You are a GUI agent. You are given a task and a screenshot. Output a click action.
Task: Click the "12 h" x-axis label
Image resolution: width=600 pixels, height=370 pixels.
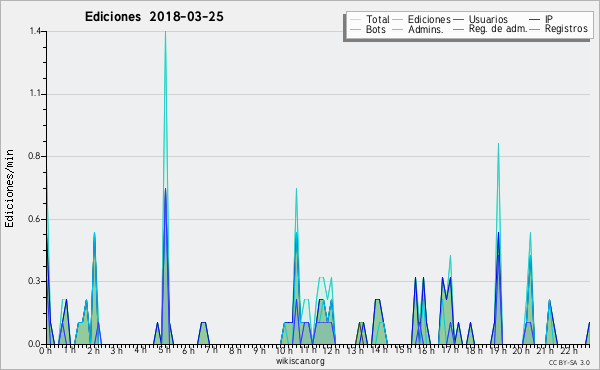(x=331, y=350)
